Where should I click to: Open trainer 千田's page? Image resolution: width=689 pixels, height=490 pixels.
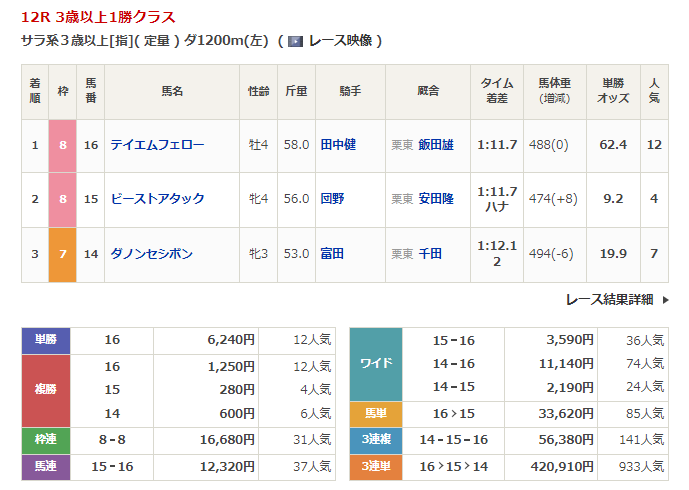[x=429, y=254]
